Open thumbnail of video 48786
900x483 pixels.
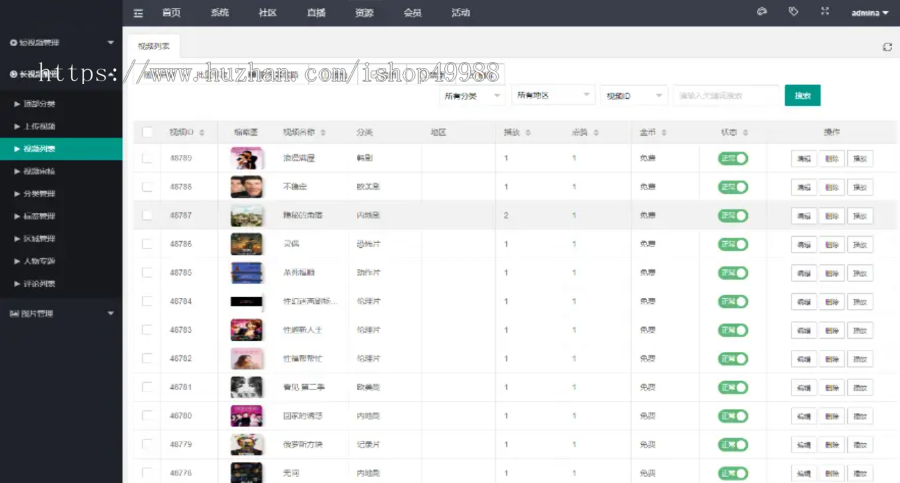tap(247, 244)
